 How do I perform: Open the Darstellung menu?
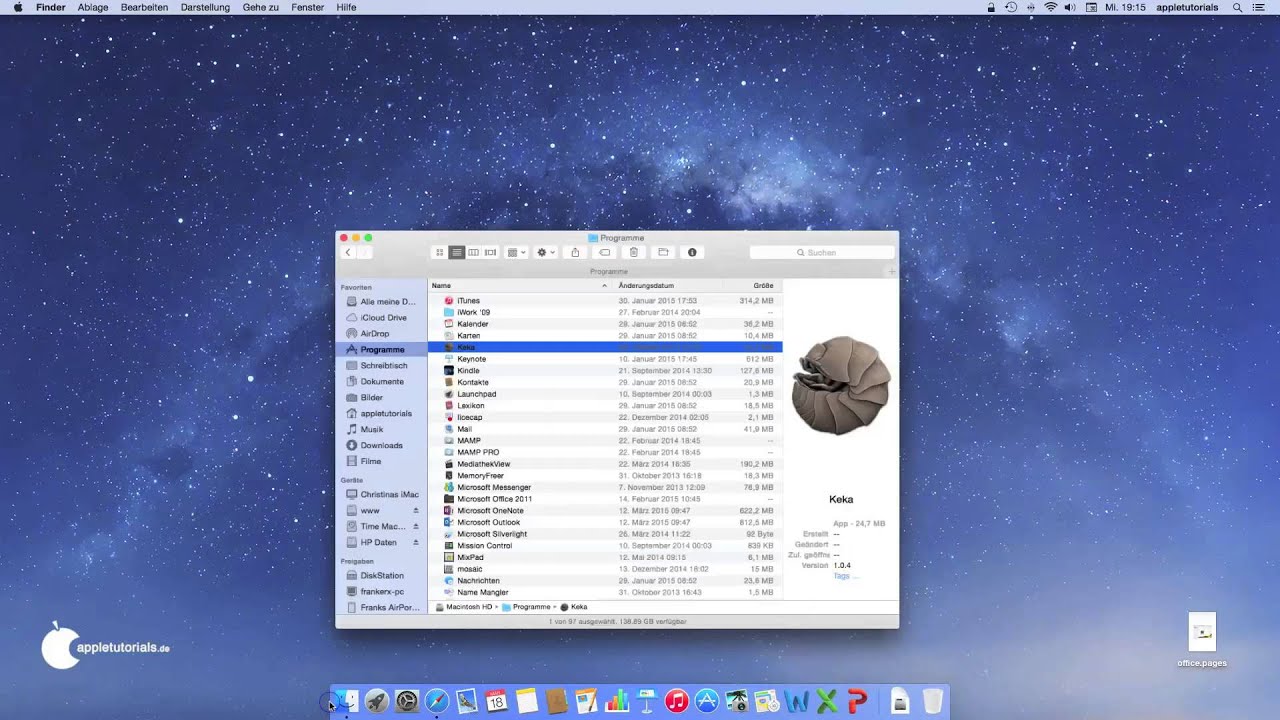click(205, 7)
